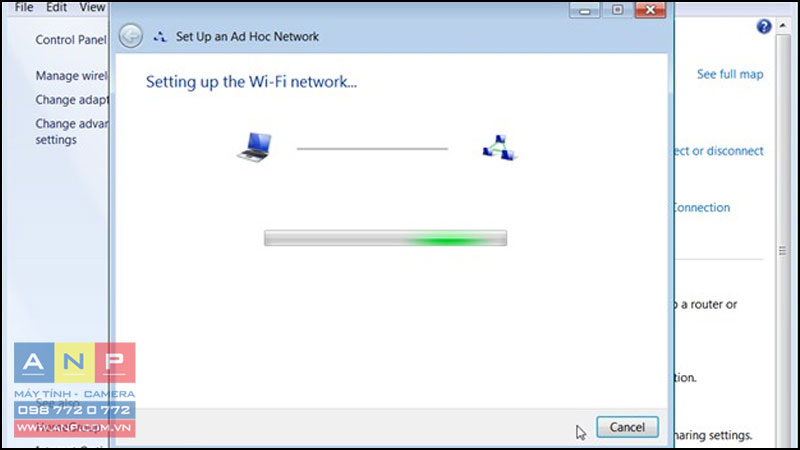Open Control Panel Home link

point(71,40)
